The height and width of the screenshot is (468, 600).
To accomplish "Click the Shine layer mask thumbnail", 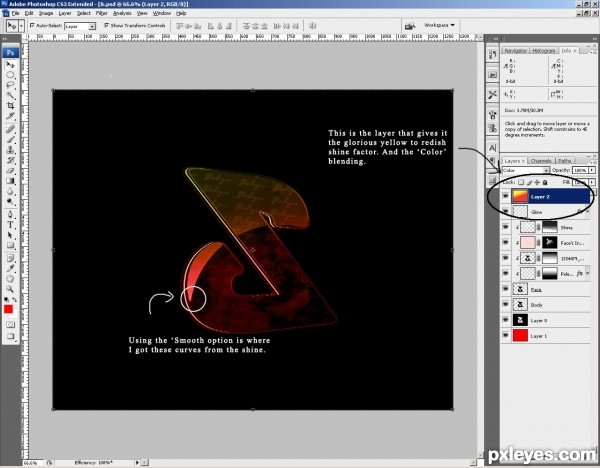I will coord(550,227).
